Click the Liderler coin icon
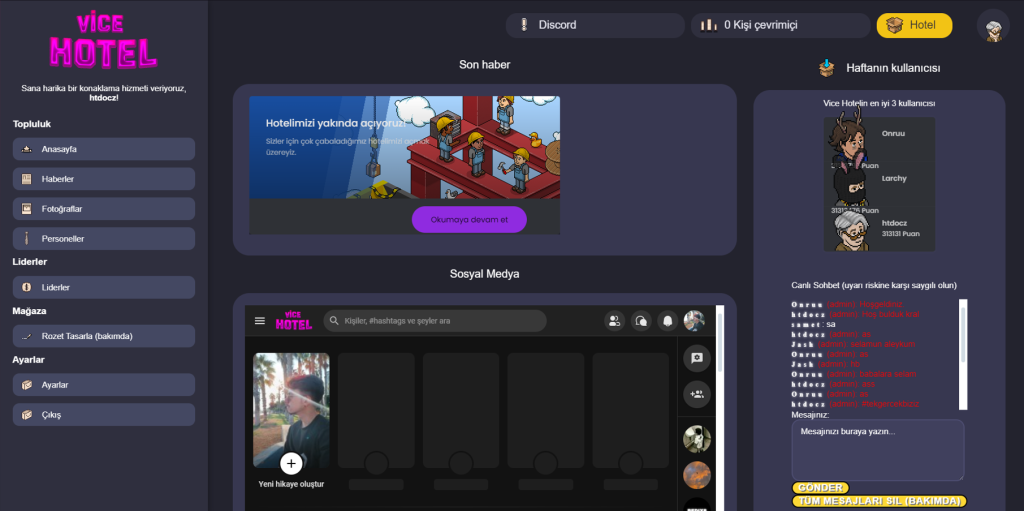This screenshot has height=511, width=1024. [27, 288]
